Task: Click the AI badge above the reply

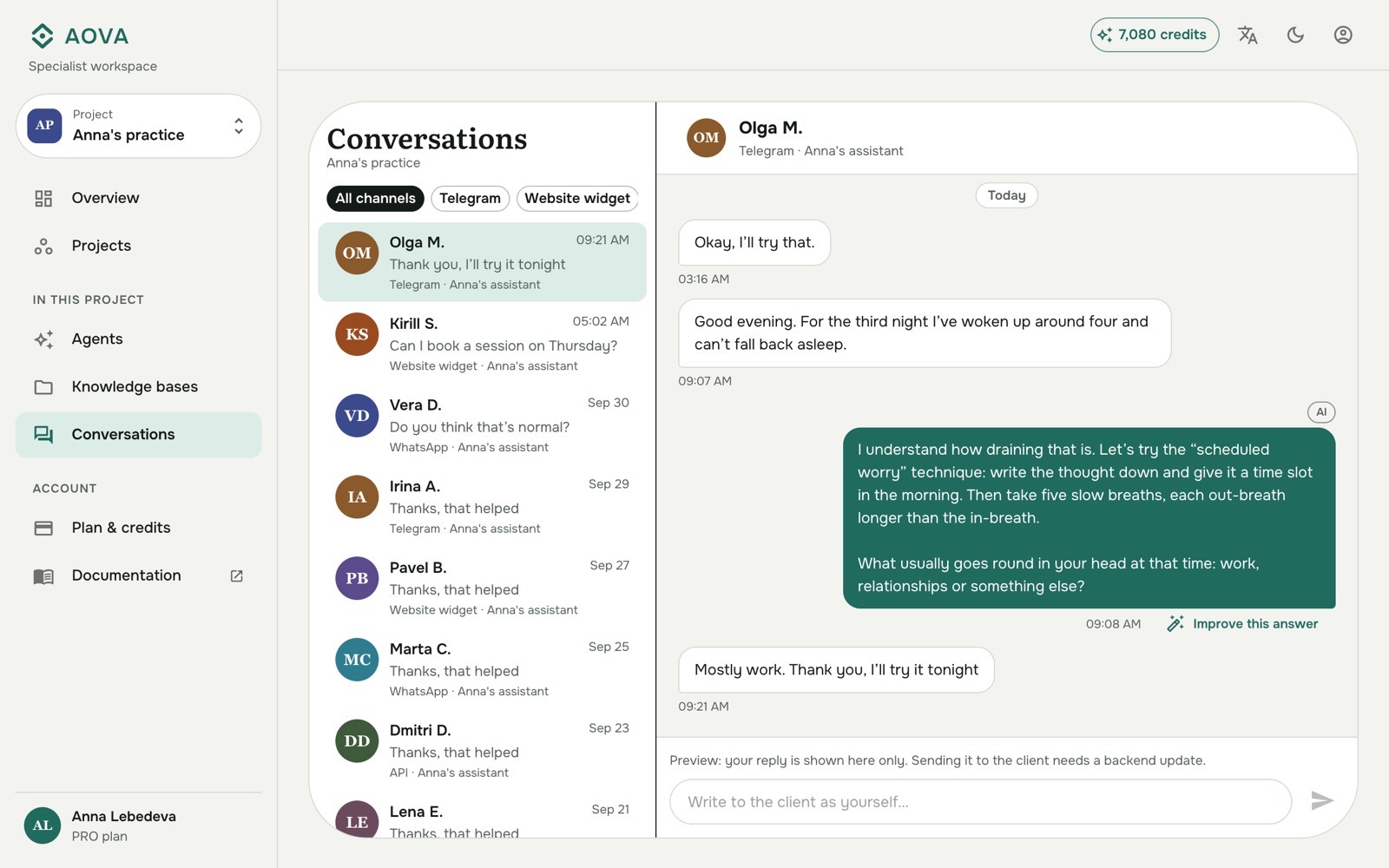Action: click(1321, 412)
